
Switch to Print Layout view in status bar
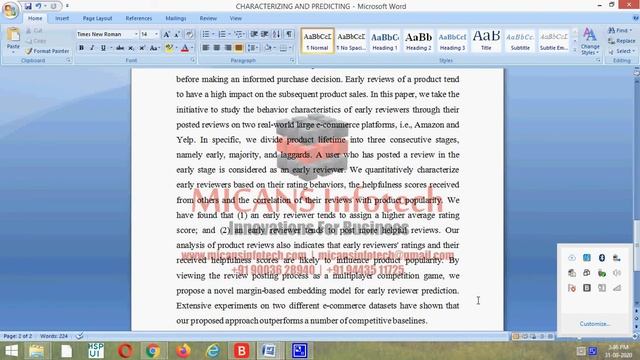pos(516,336)
